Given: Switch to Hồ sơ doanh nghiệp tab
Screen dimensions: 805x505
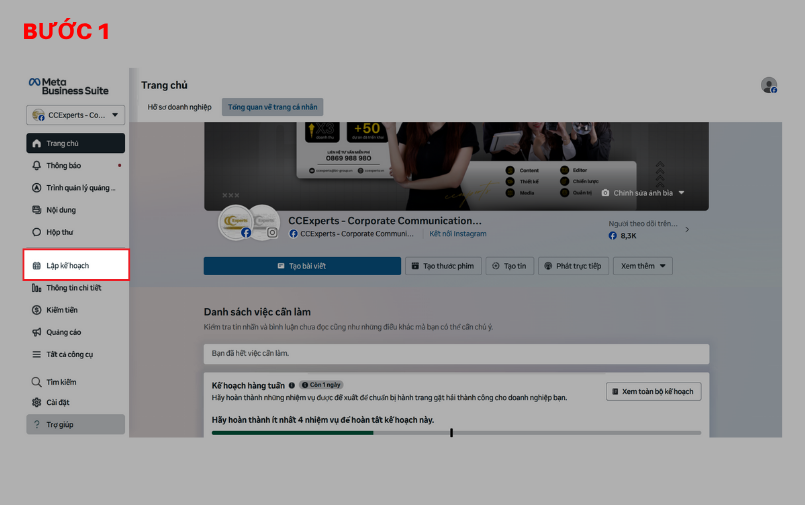Looking at the screenshot, I should 179,106.
